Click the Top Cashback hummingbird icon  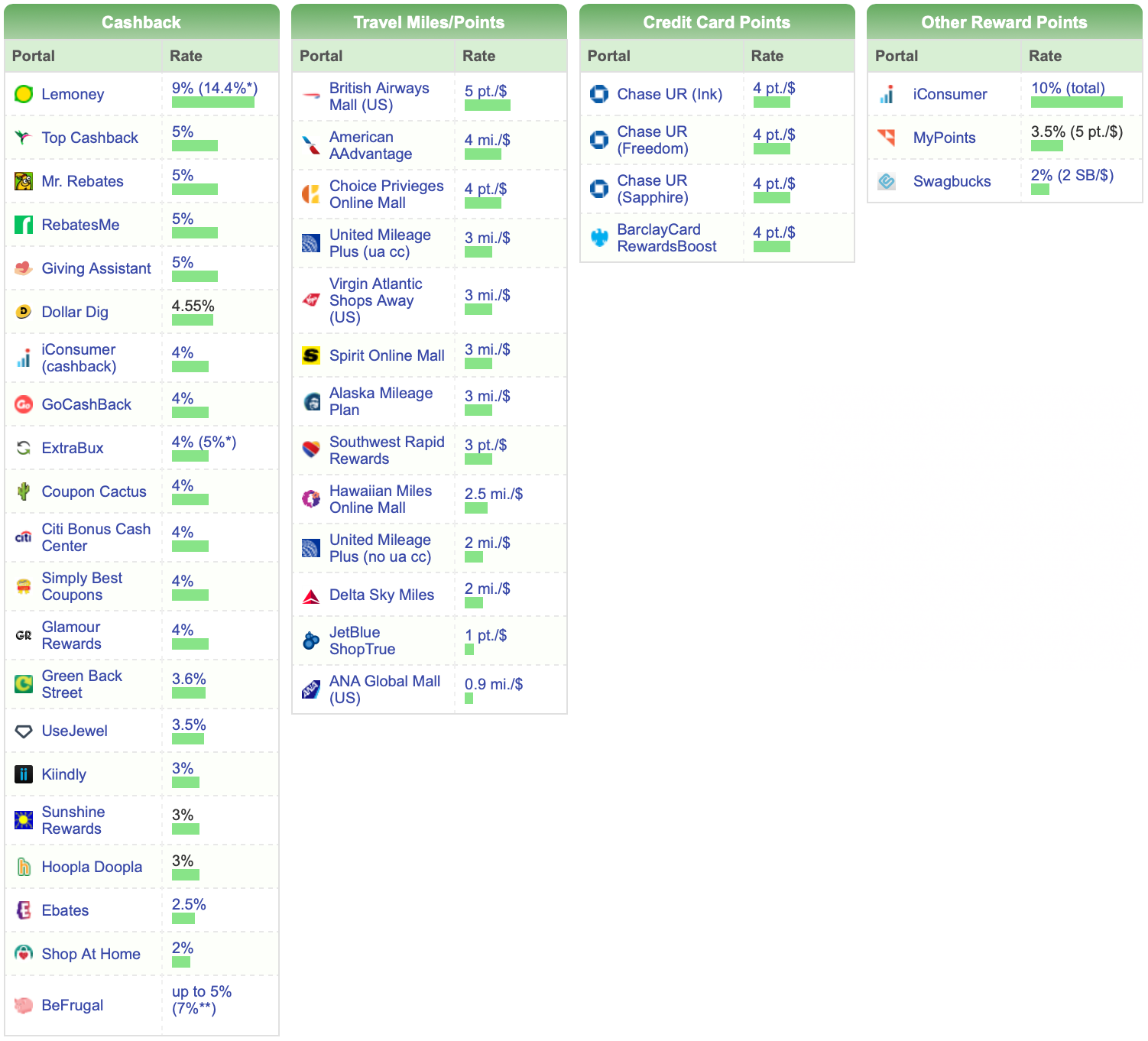click(x=24, y=138)
